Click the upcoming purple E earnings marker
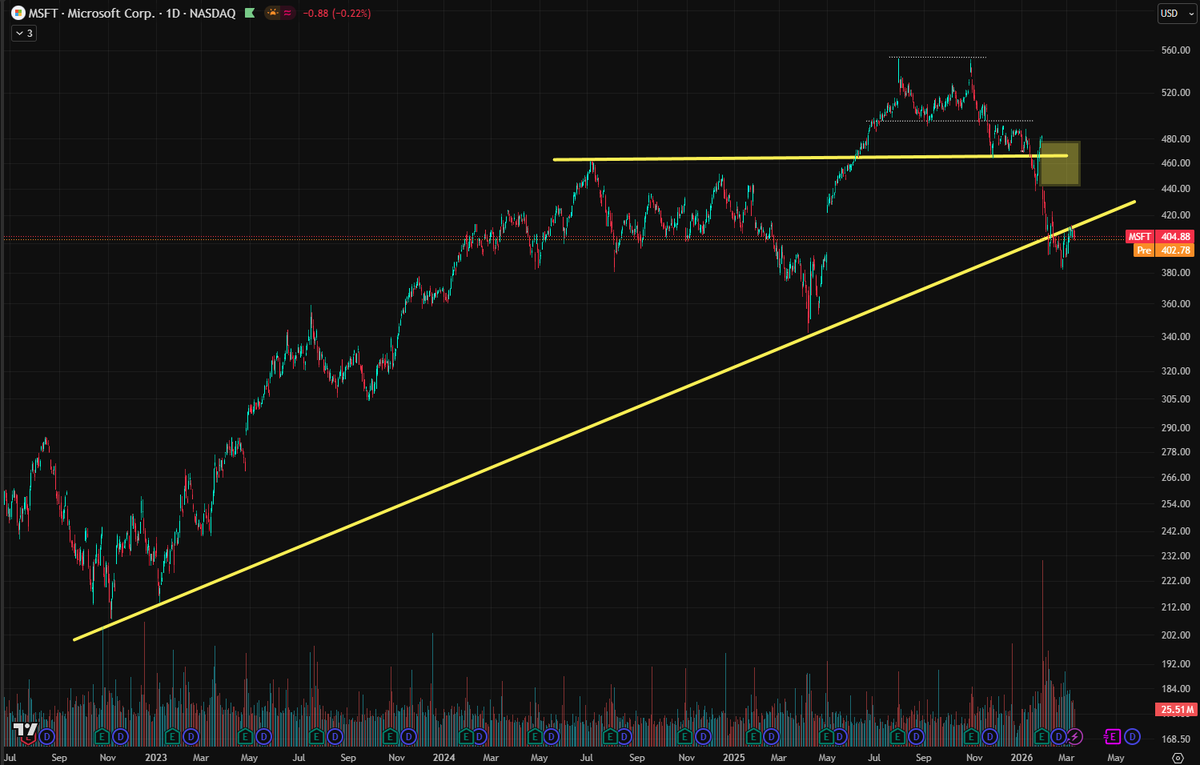This screenshot has width=1200, height=765. click(x=1113, y=737)
